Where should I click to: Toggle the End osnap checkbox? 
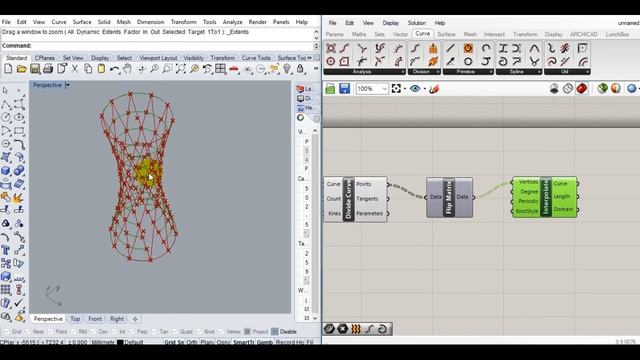pos(6,332)
